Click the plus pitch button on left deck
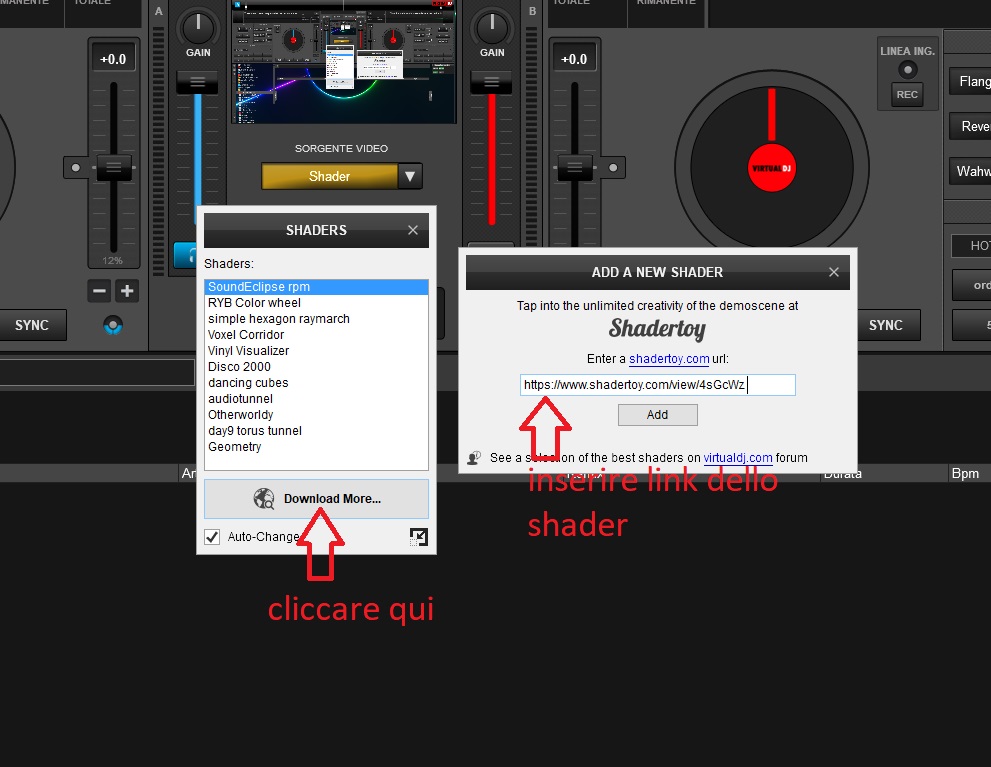The image size is (991, 767). click(127, 291)
